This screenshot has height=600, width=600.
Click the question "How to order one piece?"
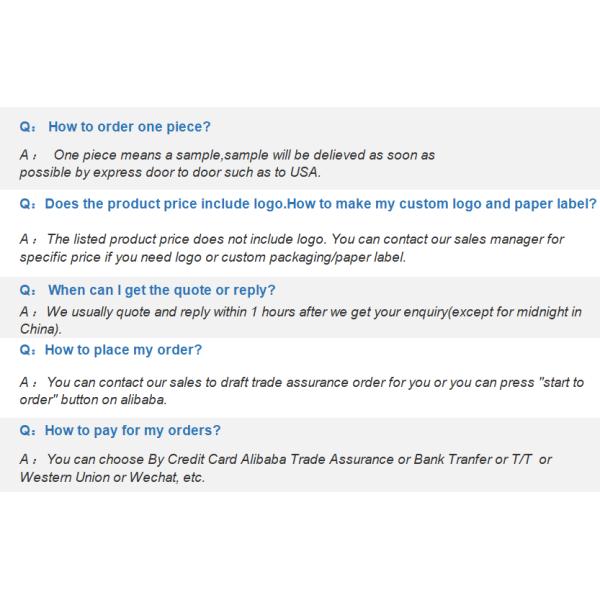coord(129,127)
